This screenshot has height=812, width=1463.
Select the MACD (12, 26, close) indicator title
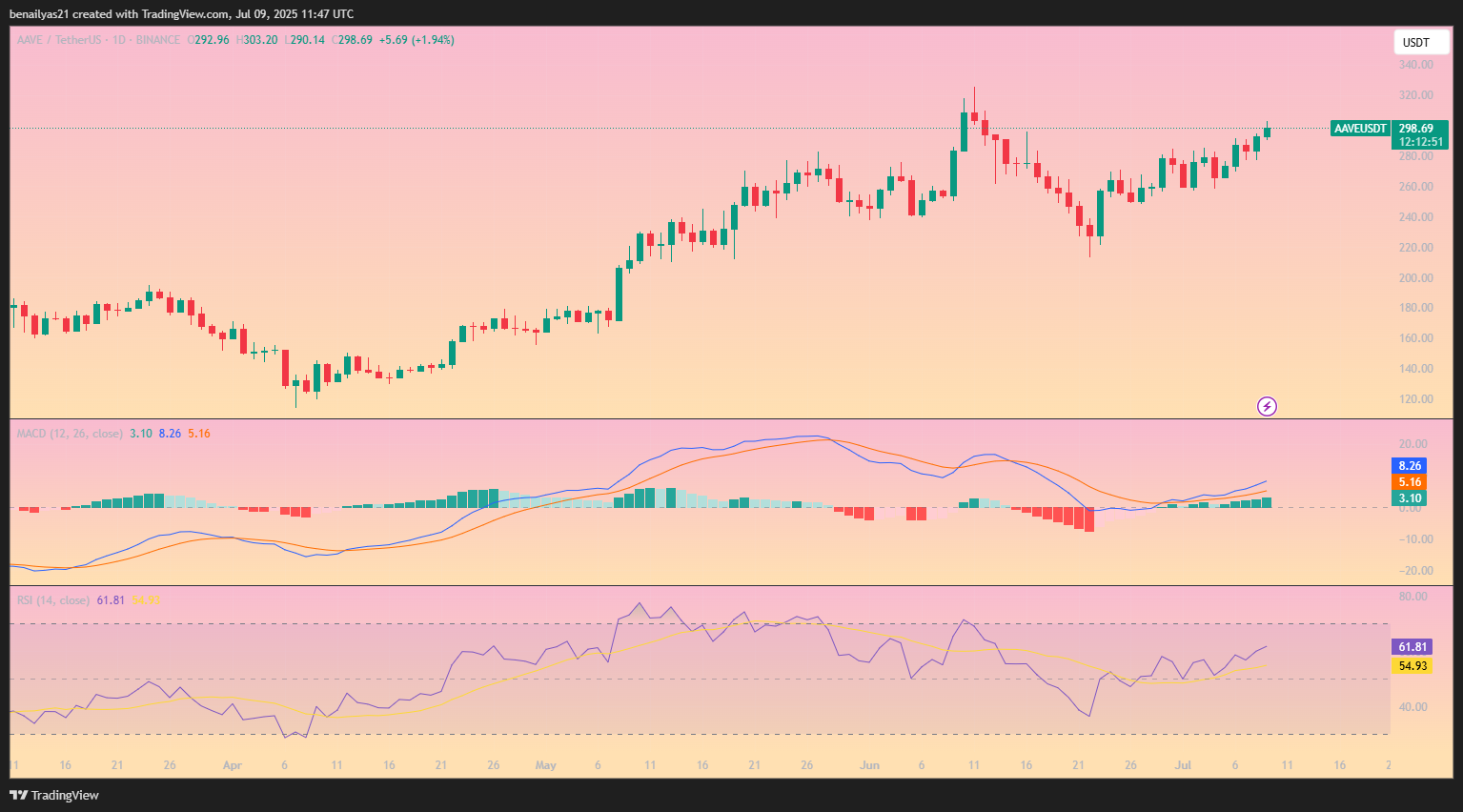[70, 434]
